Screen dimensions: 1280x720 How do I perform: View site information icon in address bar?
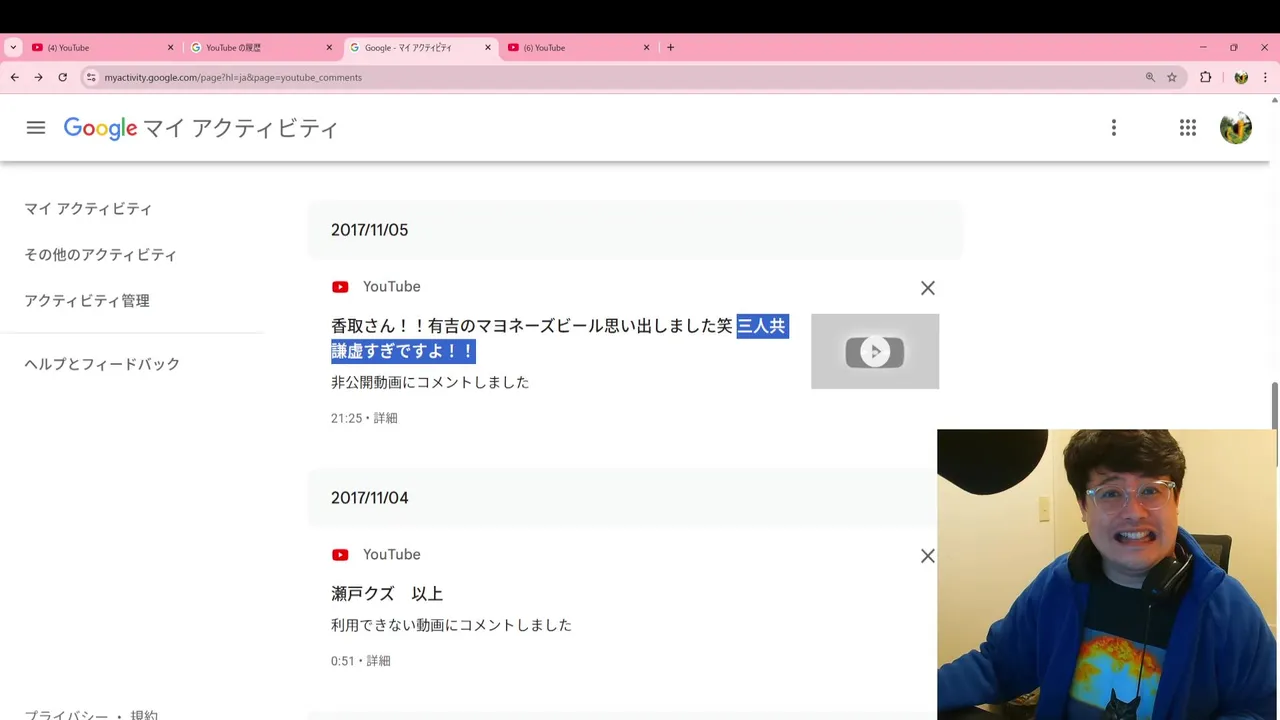click(91, 77)
